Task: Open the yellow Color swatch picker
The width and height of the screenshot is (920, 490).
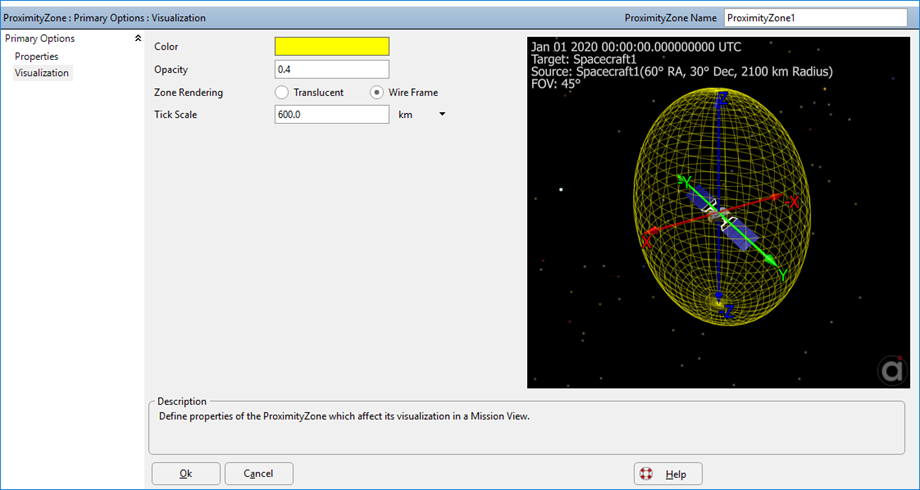Action: [x=332, y=46]
